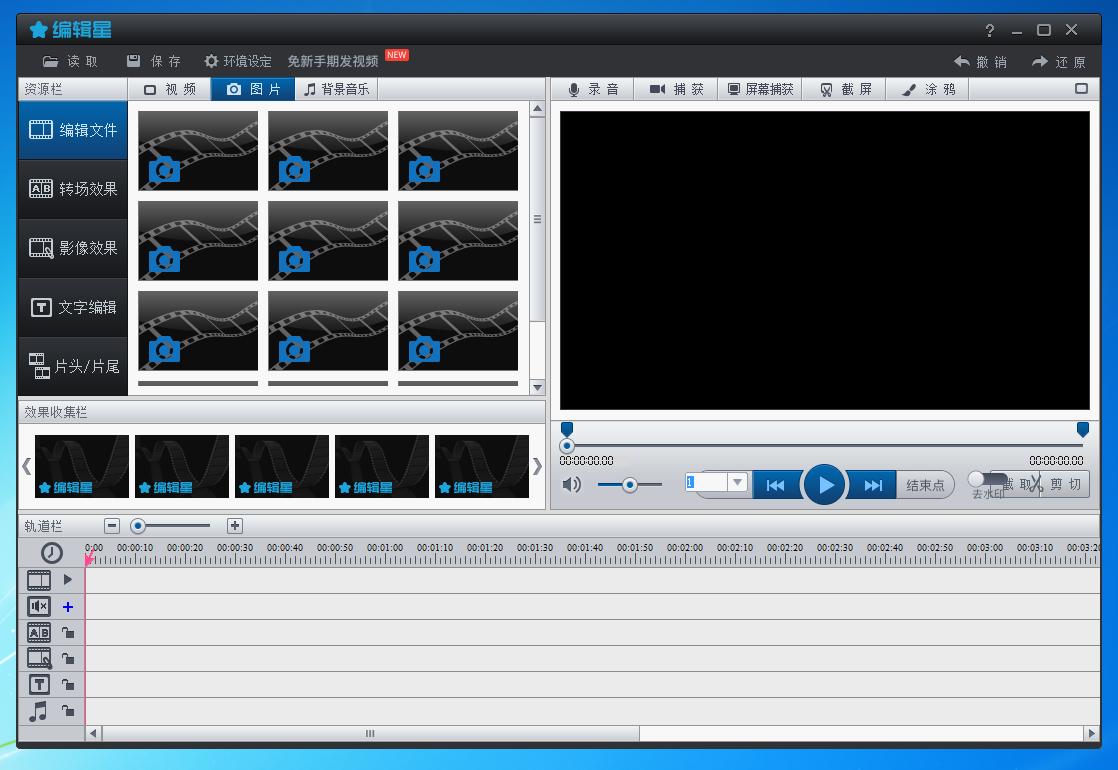
Task: Click the speaker volume icon under the preview
Action: click(x=572, y=485)
